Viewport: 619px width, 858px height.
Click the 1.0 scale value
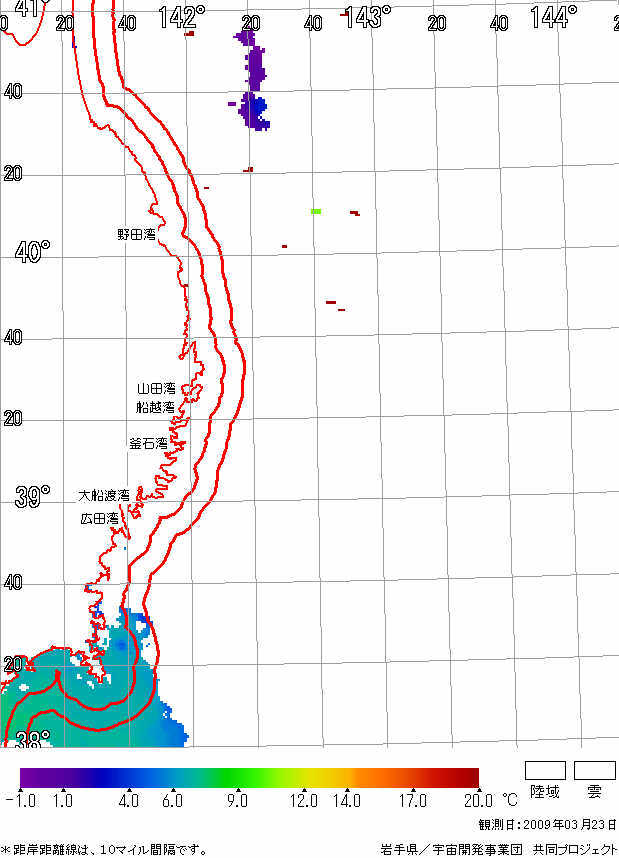click(63, 801)
